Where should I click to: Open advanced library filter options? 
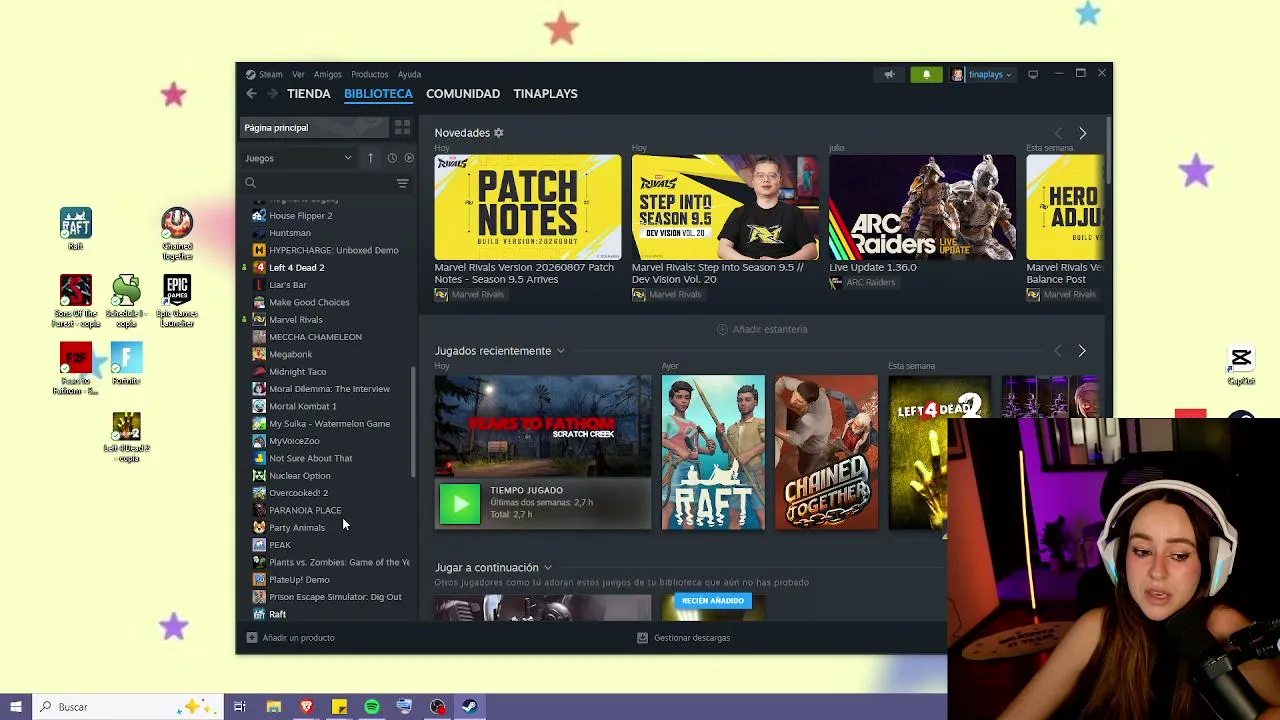[x=402, y=183]
